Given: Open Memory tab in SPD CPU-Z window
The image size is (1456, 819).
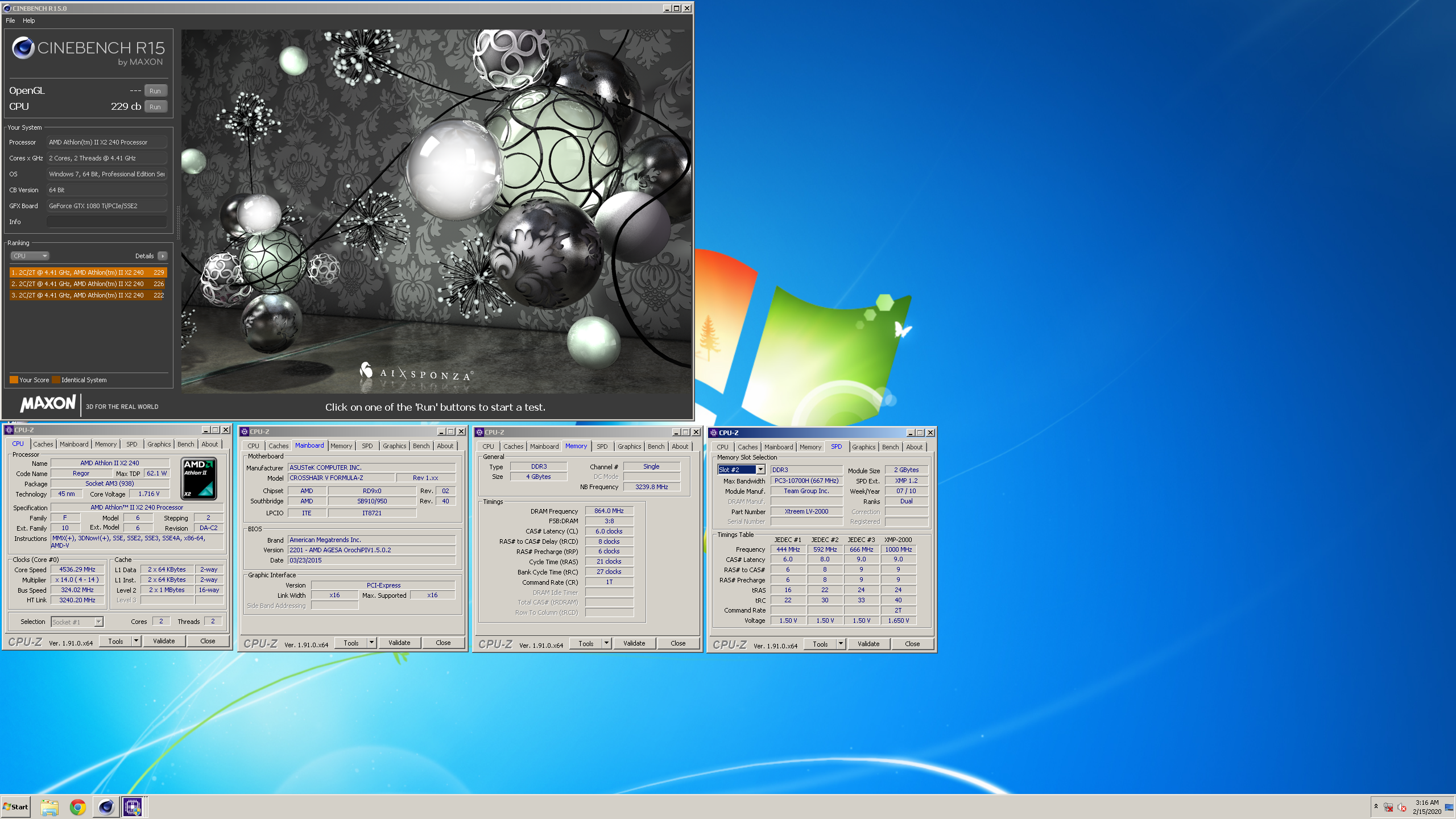Looking at the screenshot, I should pyautogui.click(x=810, y=447).
